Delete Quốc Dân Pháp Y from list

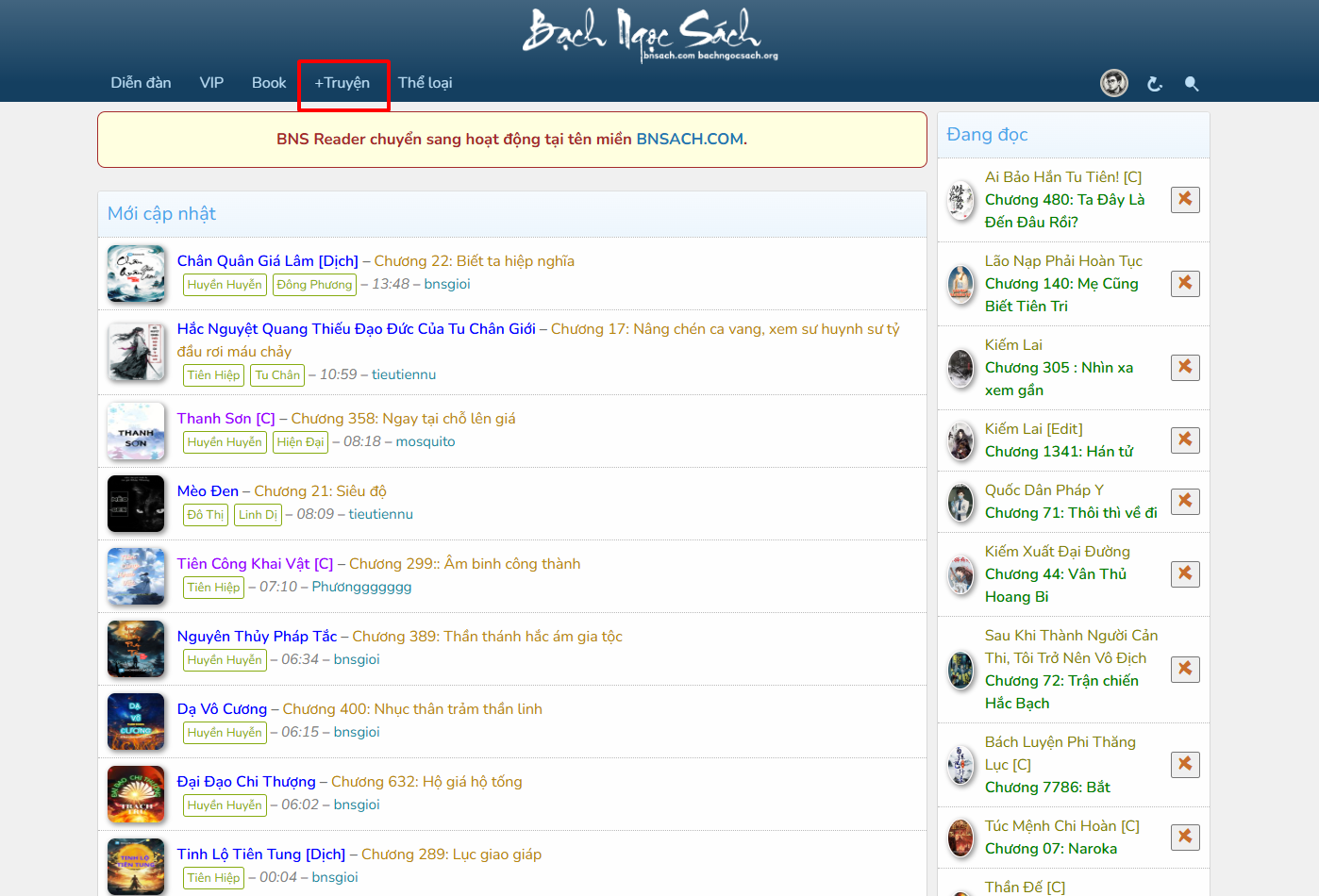pos(1185,501)
